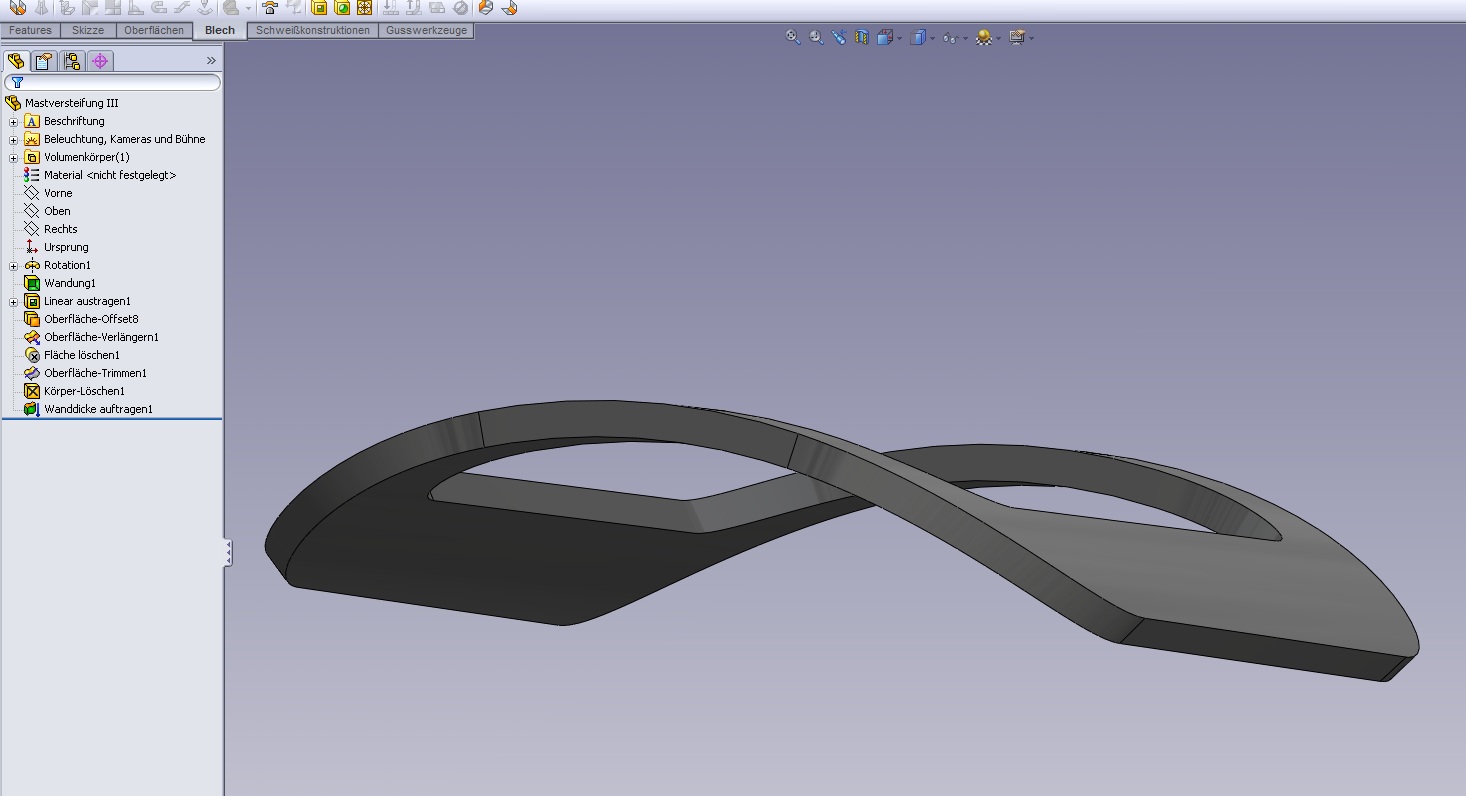Expand the Volumenkörper(1) folder

click(x=13, y=158)
